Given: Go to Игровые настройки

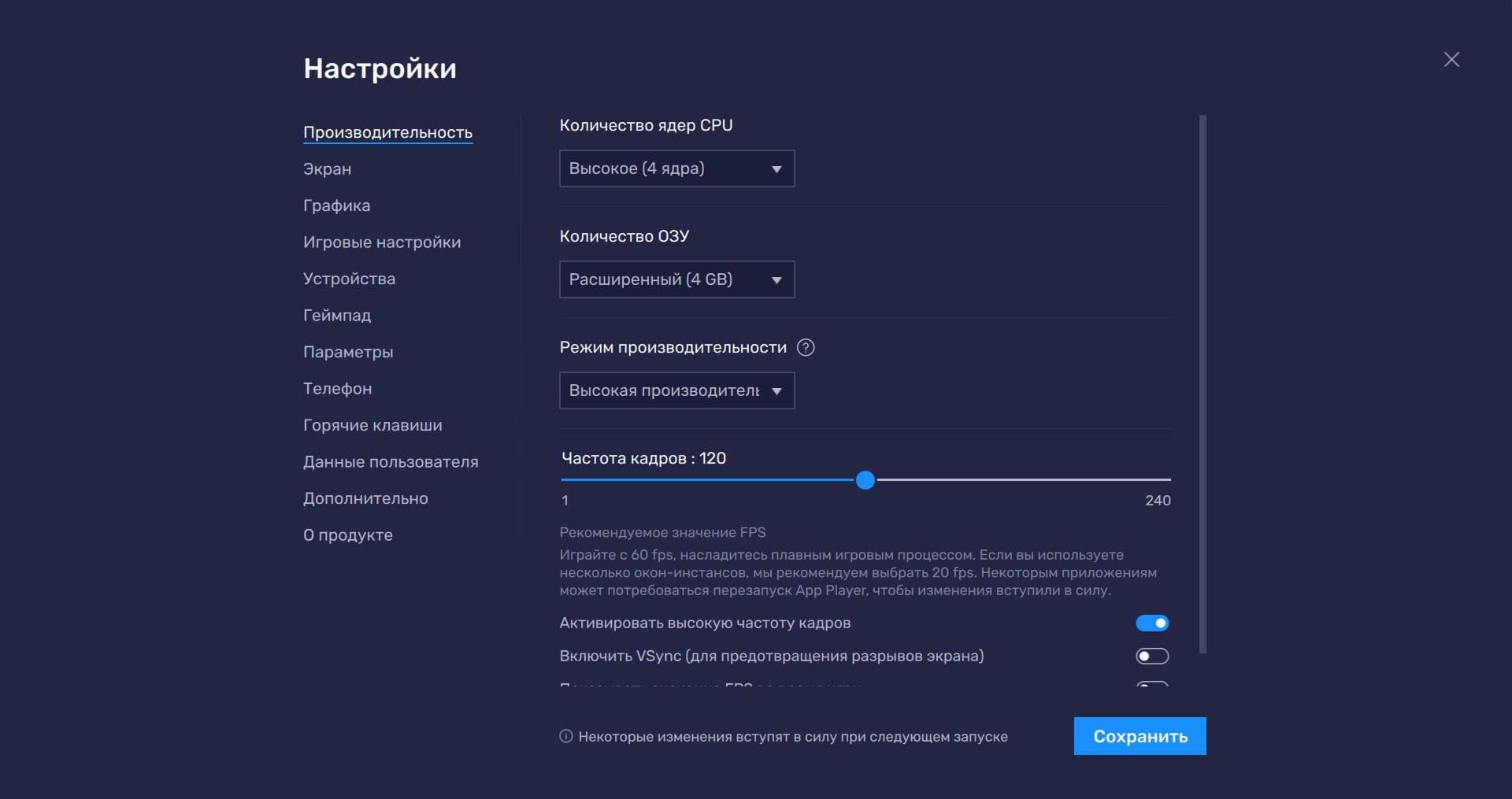Looking at the screenshot, I should [x=382, y=242].
